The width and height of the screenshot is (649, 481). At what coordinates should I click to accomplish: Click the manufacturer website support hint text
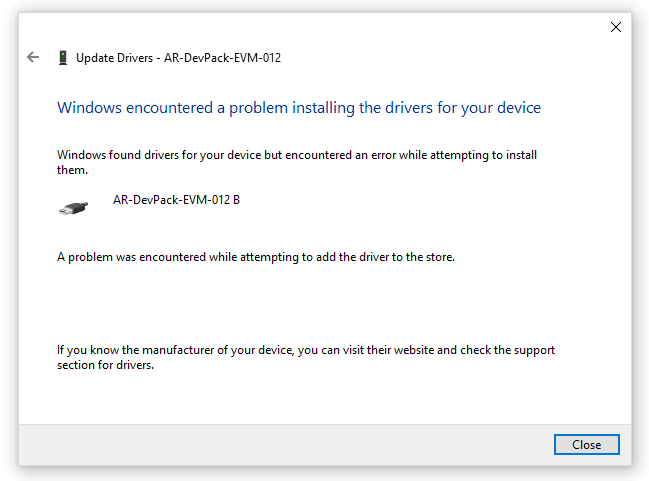click(306, 357)
